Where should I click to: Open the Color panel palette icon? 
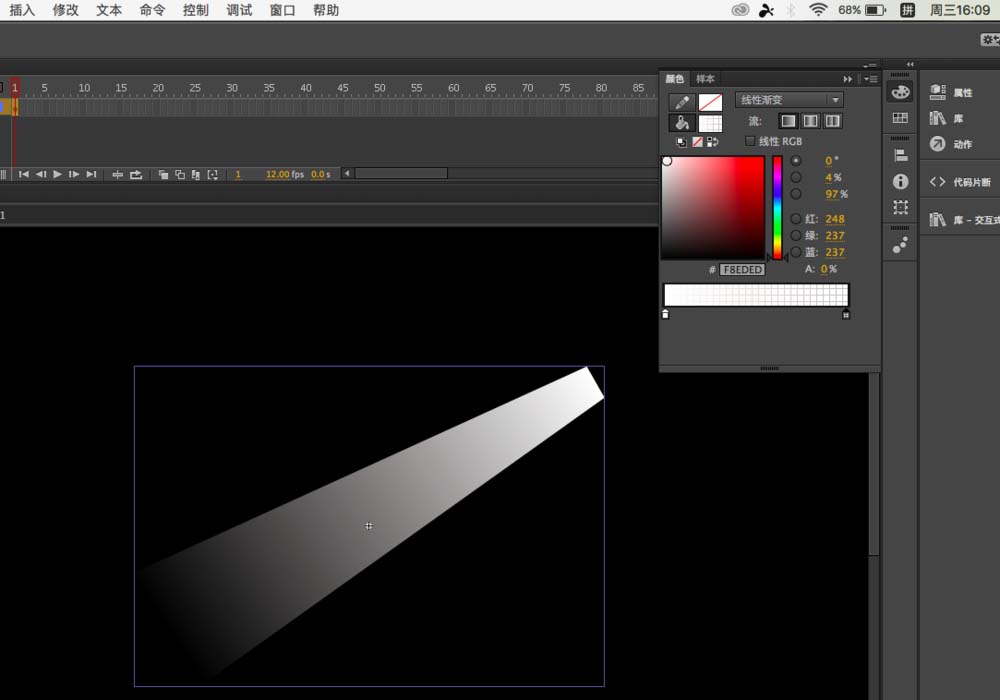(x=900, y=92)
